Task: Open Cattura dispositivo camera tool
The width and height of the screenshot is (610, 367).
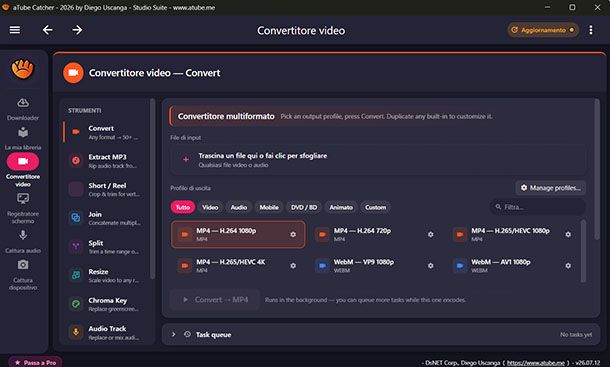Action: (23, 275)
